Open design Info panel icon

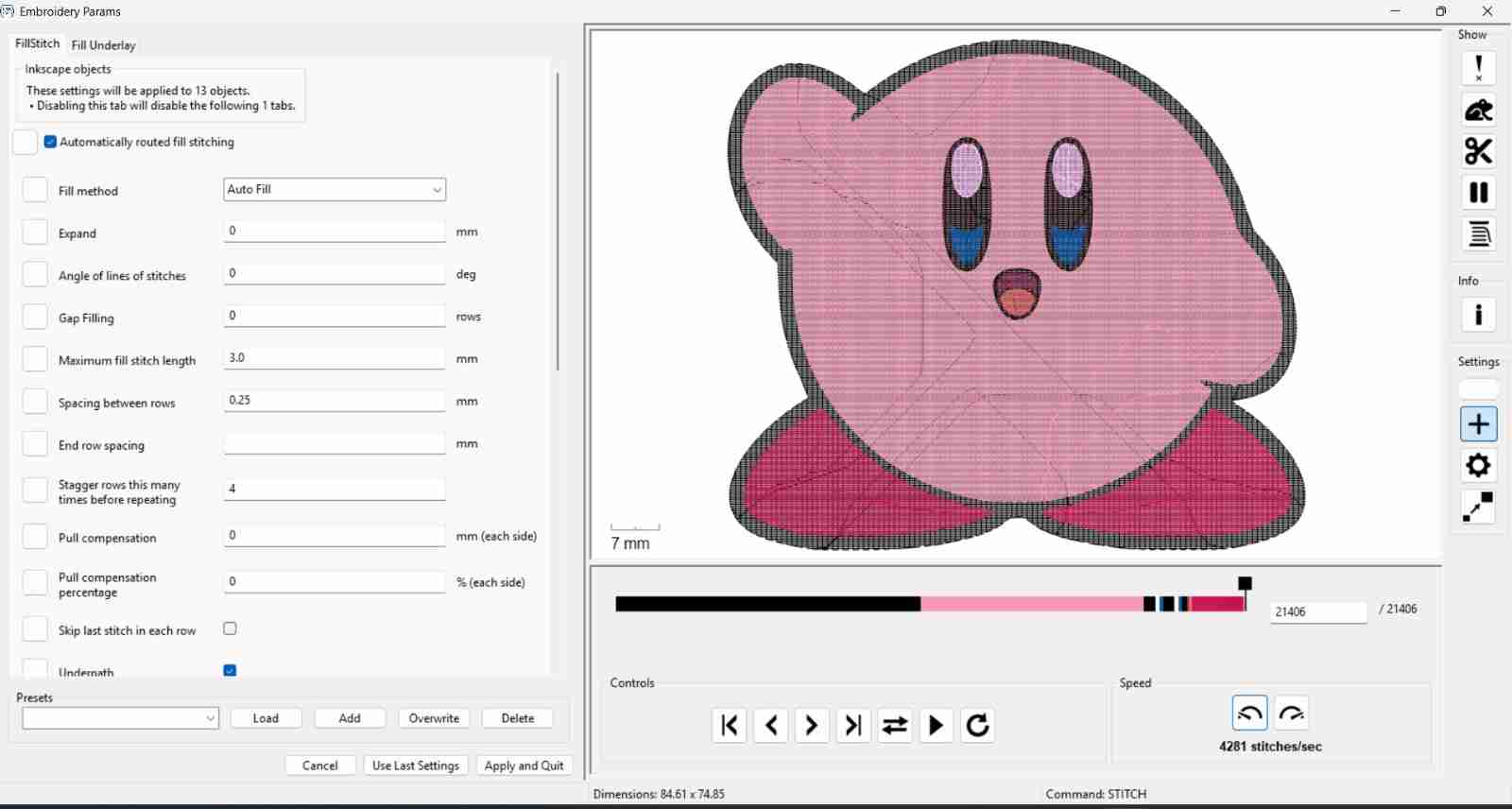(1479, 315)
